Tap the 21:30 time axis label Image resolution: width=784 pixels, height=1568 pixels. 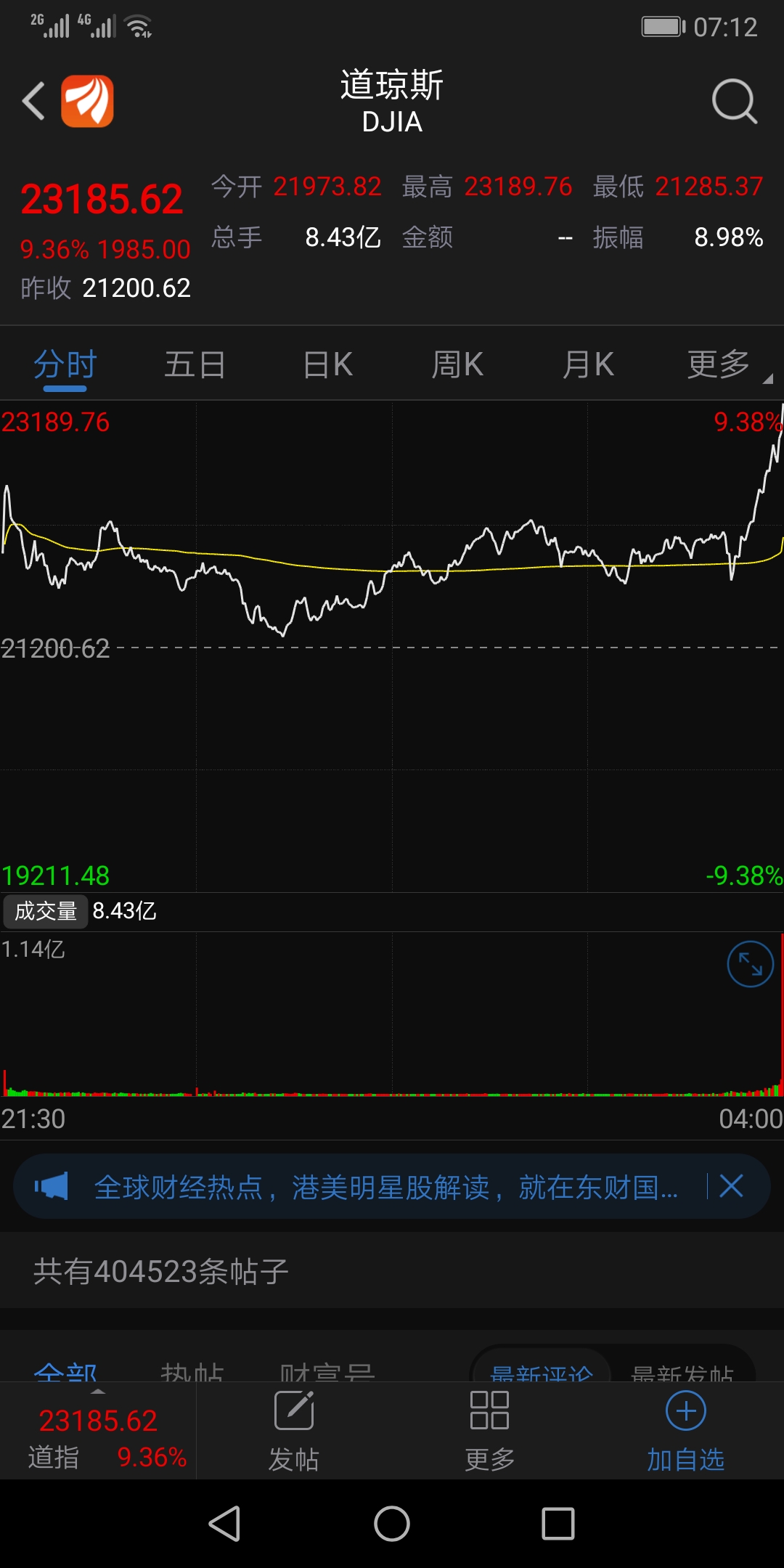pos(33,1119)
